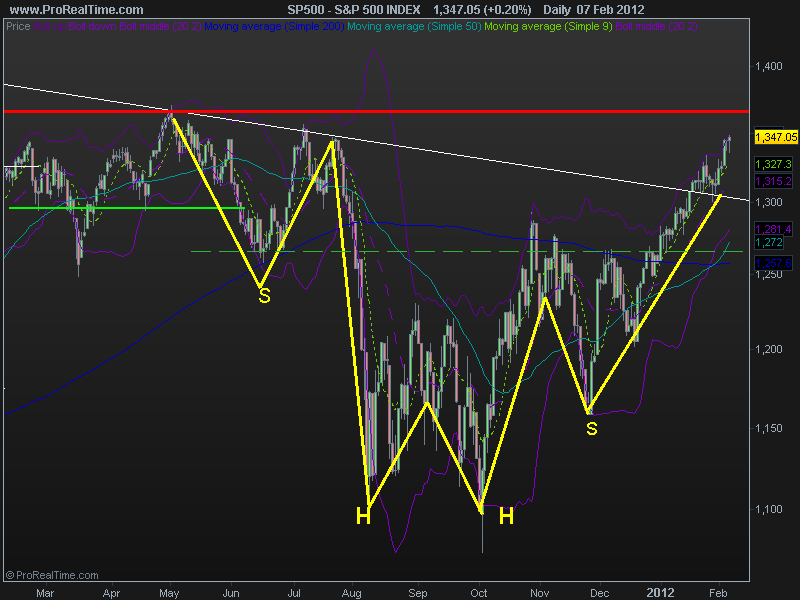The width and height of the screenshot is (800, 600).
Task: Click the May label on time axis
Action: (x=169, y=593)
